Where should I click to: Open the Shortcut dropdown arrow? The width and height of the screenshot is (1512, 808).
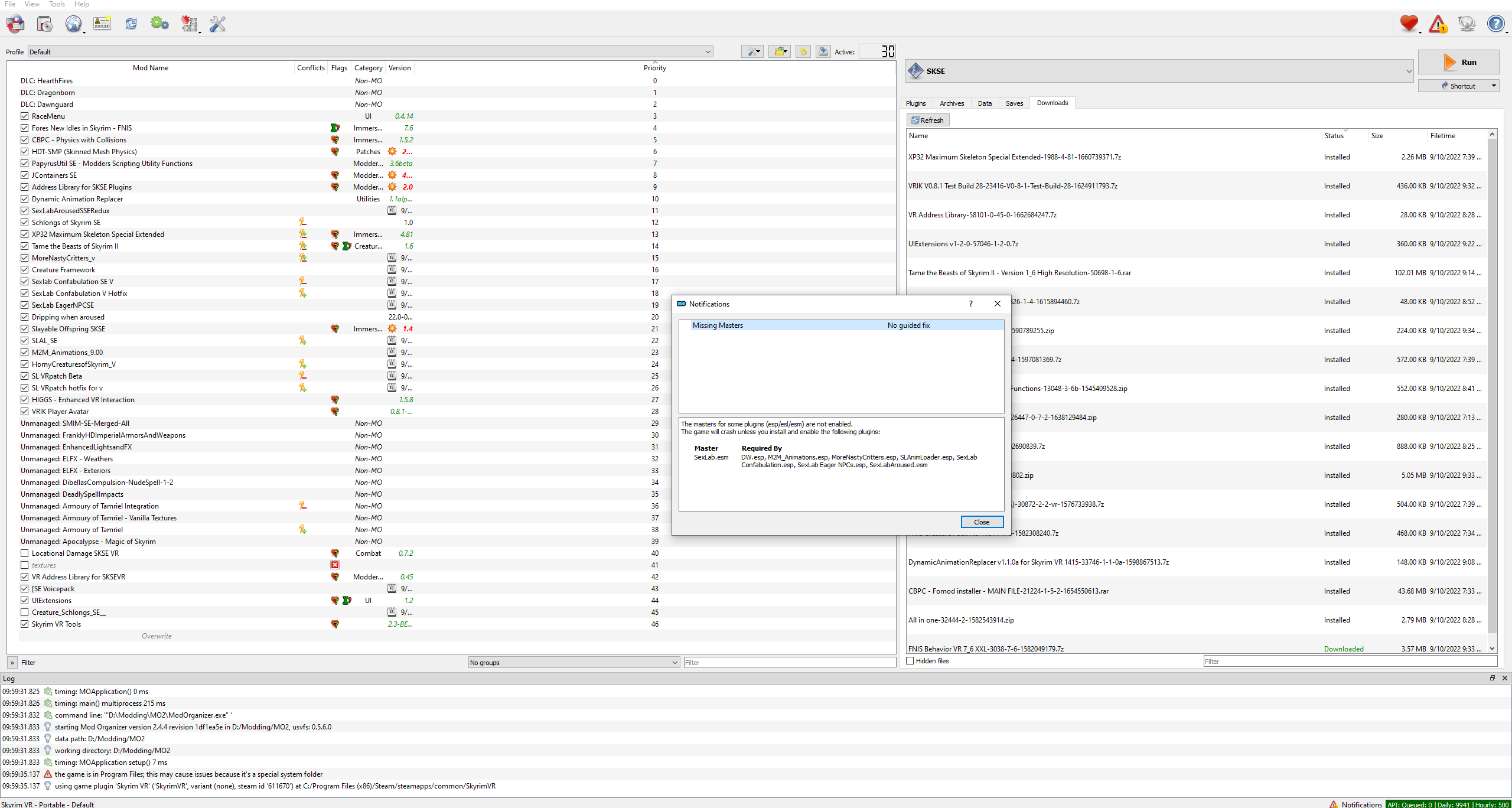(x=1494, y=86)
